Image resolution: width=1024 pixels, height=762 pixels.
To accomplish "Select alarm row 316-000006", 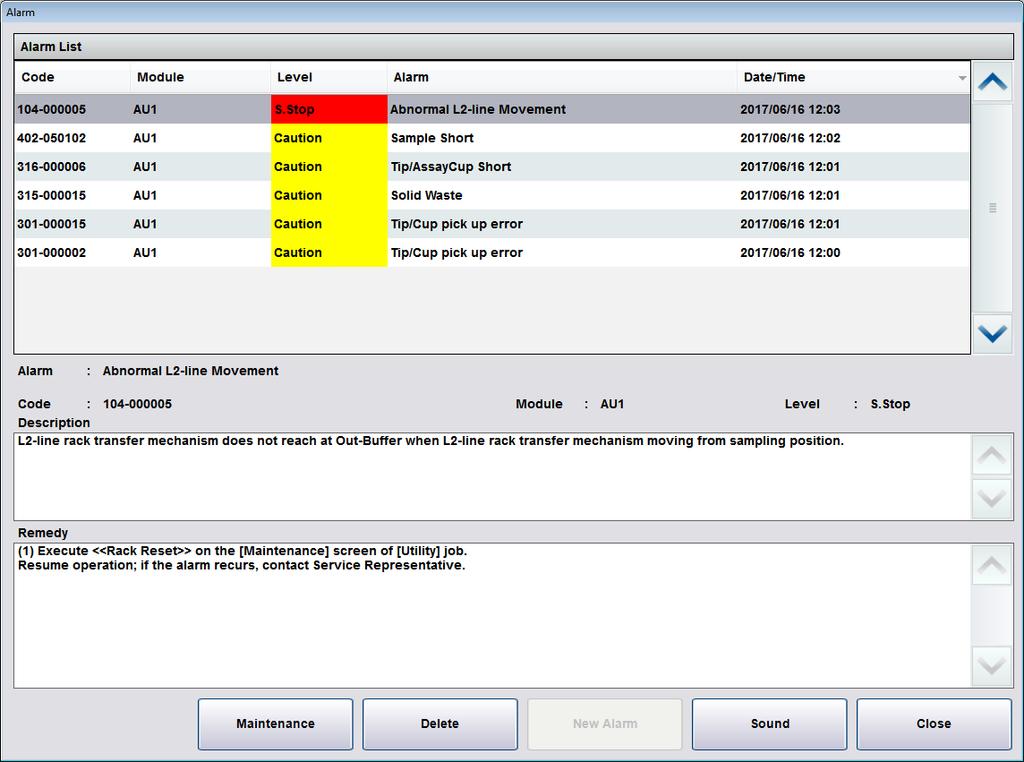I will [492, 167].
